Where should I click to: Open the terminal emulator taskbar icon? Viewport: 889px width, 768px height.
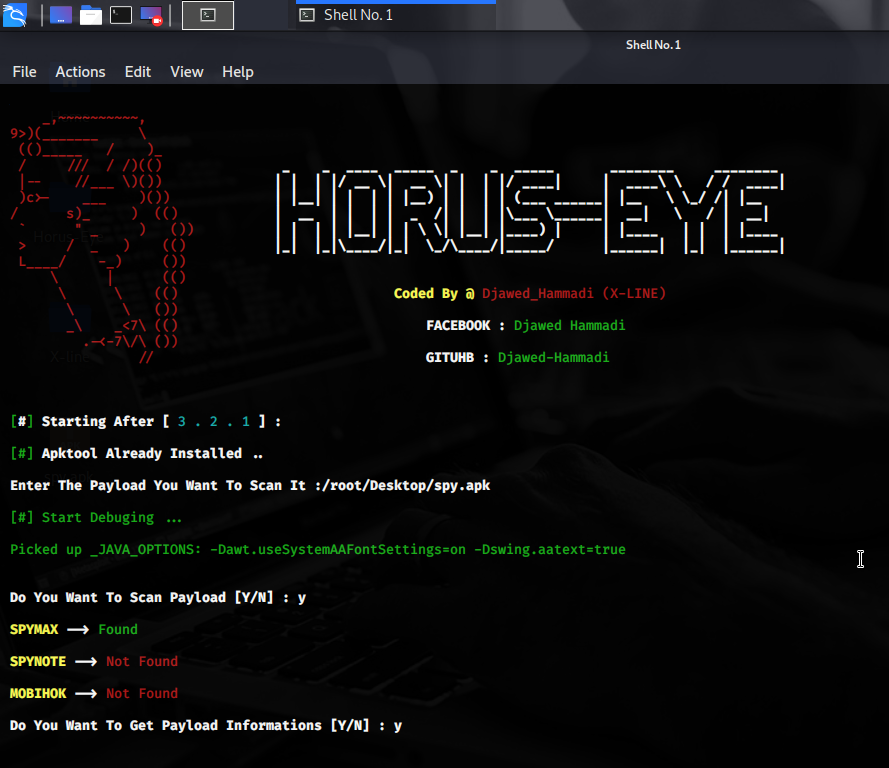(x=120, y=15)
